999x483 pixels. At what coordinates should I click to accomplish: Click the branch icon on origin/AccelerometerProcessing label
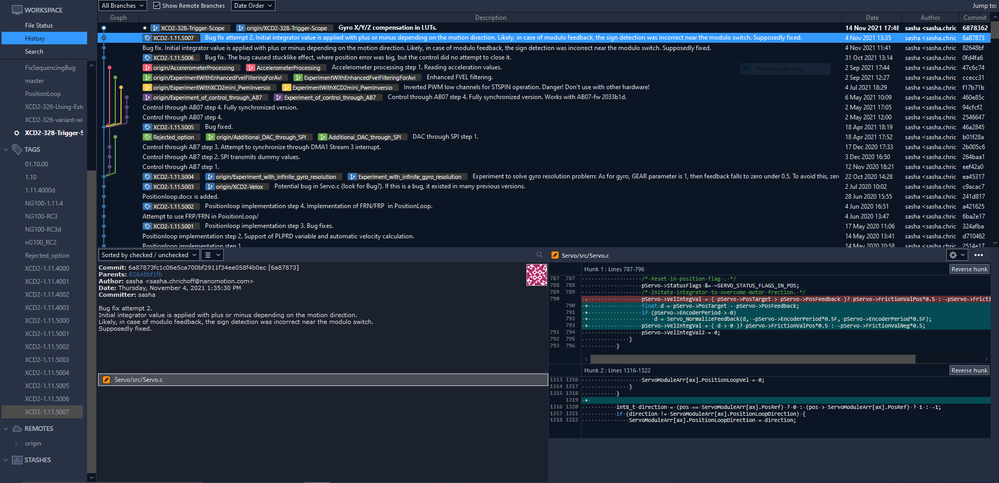point(148,68)
